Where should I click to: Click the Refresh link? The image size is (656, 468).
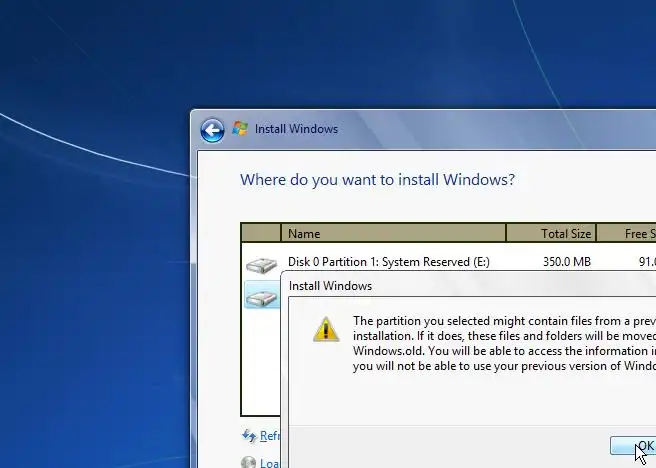270,436
